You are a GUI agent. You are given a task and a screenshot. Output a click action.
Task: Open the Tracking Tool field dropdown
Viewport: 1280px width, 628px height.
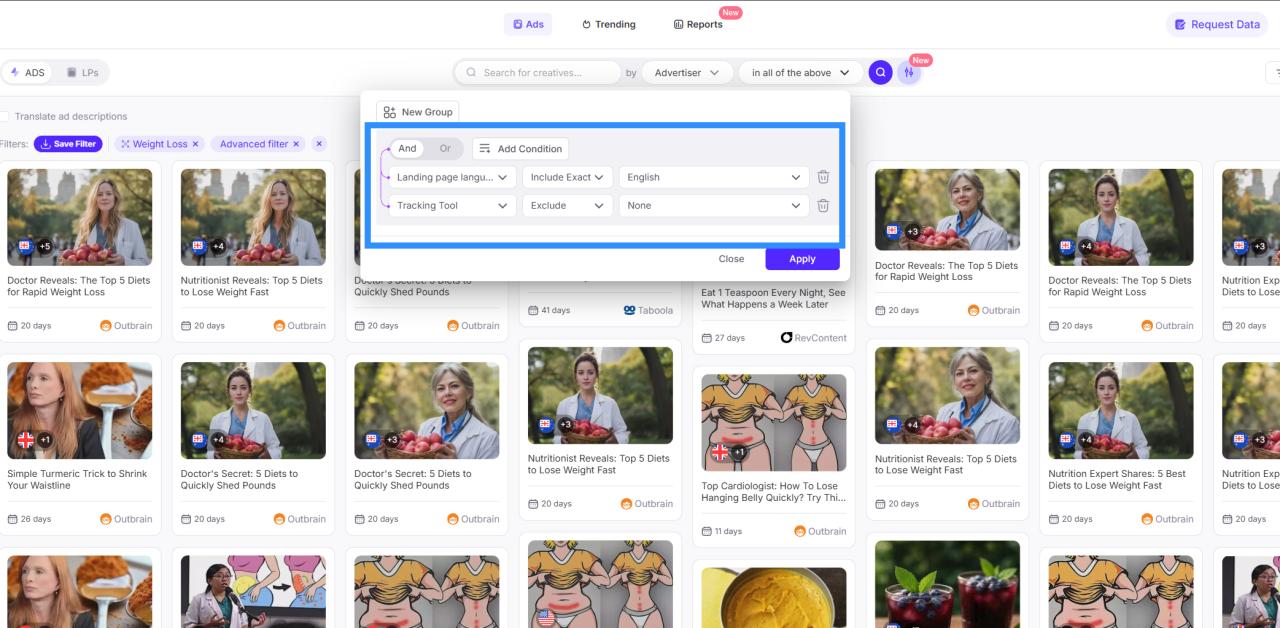(451, 206)
